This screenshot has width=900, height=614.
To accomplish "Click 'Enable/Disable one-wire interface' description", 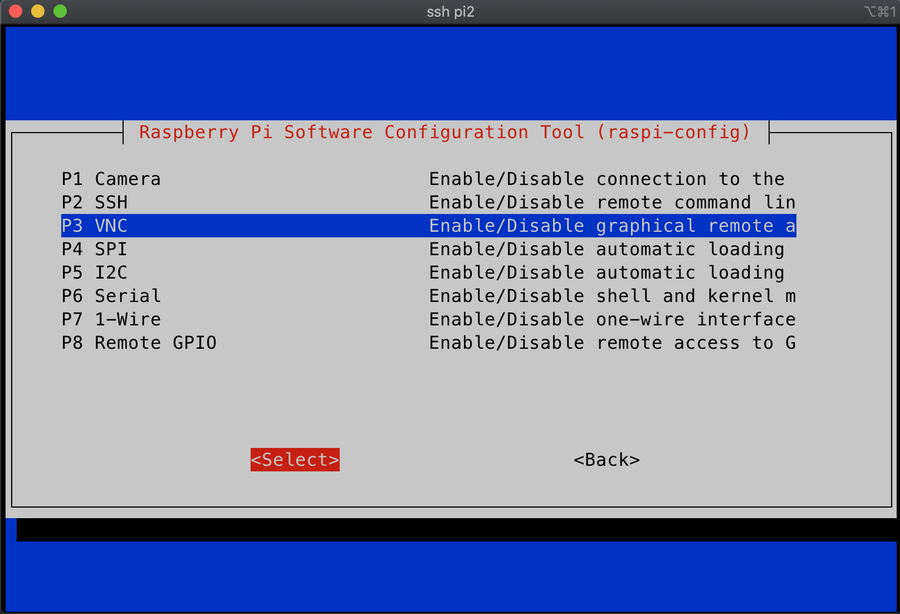I will coord(612,320).
